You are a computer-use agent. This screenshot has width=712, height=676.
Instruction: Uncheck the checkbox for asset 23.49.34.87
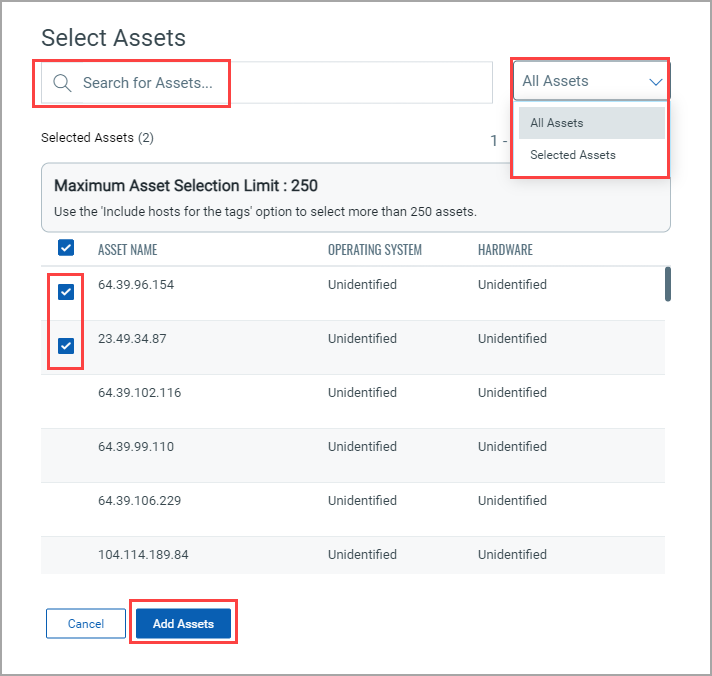pyautogui.click(x=66, y=346)
